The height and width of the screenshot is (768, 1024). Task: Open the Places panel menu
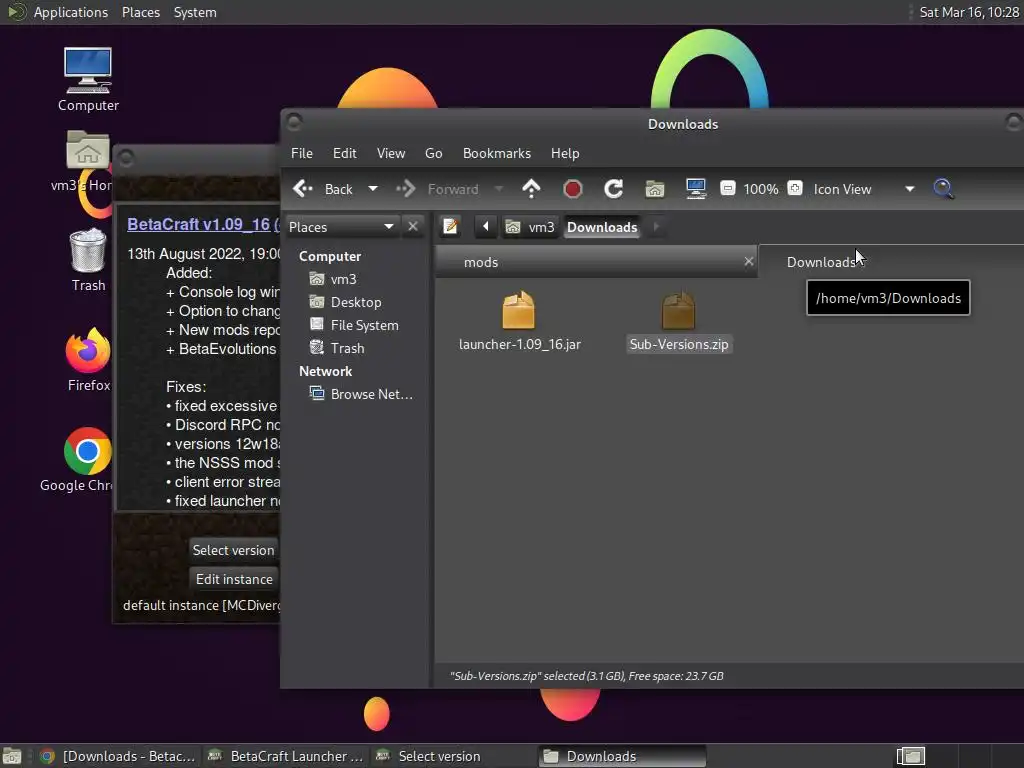tap(140, 12)
